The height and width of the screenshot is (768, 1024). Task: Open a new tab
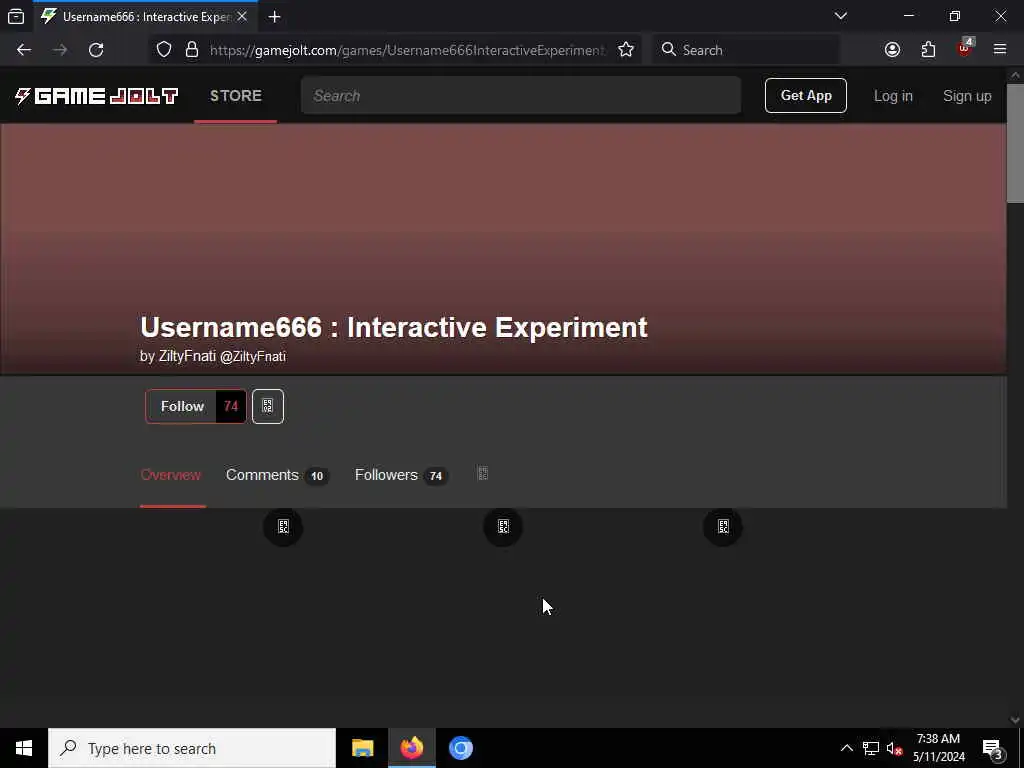coord(274,17)
